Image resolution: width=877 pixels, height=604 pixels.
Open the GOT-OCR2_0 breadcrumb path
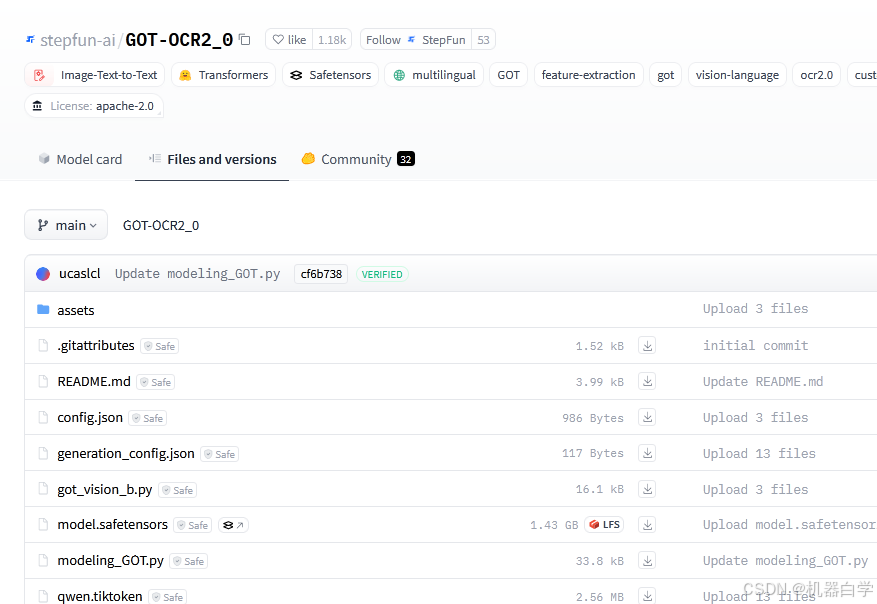pos(161,225)
